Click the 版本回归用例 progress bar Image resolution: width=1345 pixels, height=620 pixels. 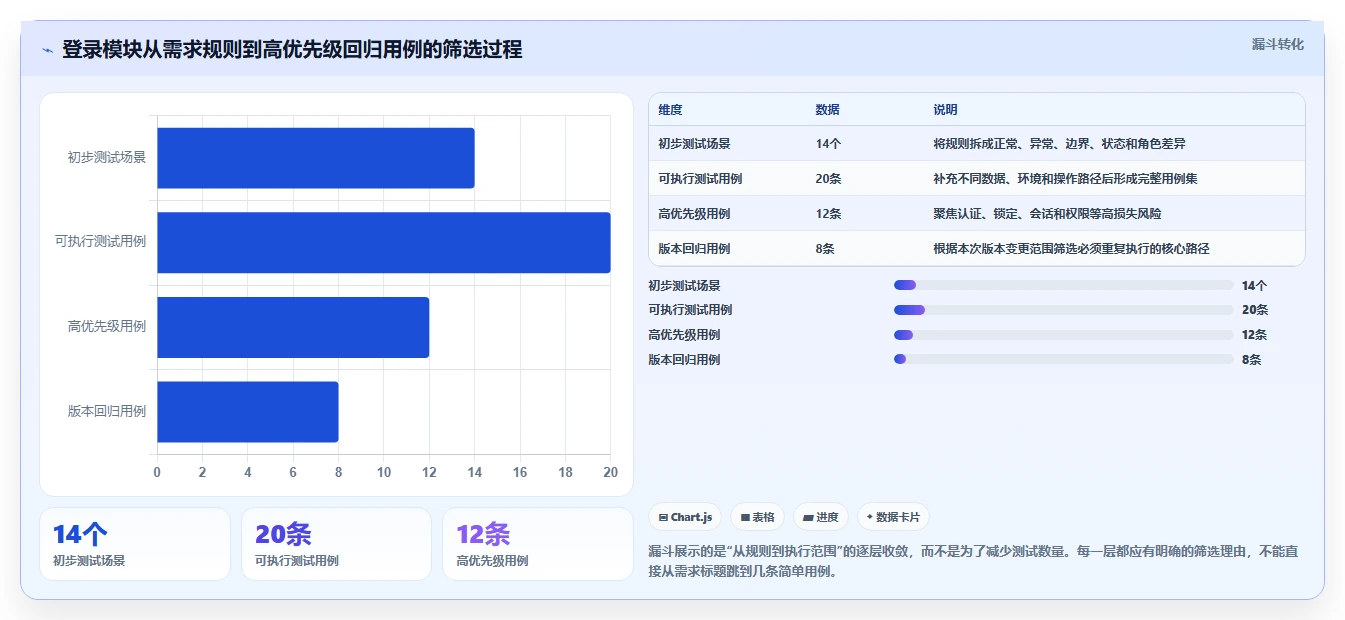pyautogui.click(x=1063, y=359)
